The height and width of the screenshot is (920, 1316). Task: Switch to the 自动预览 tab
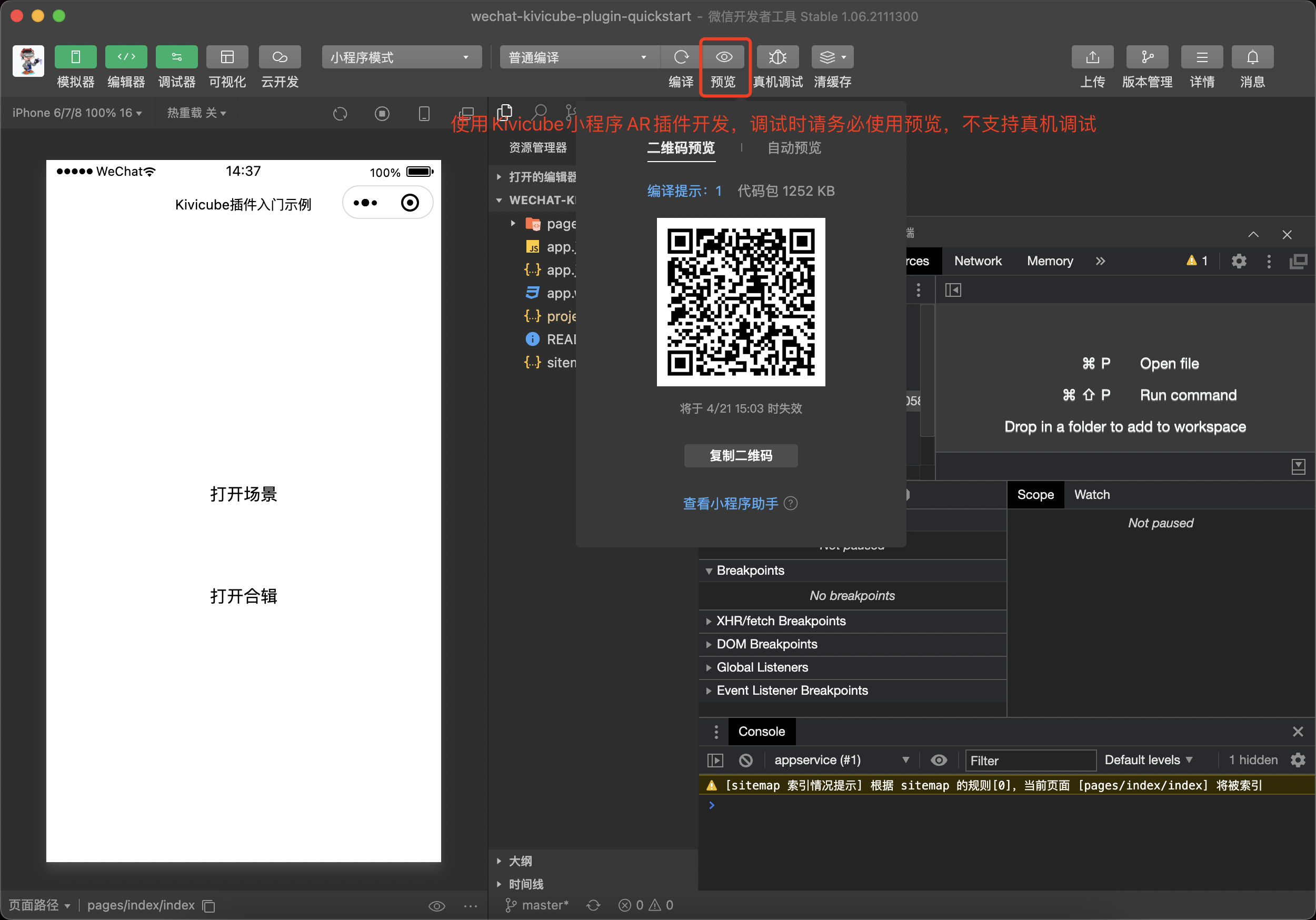click(x=794, y=148)
